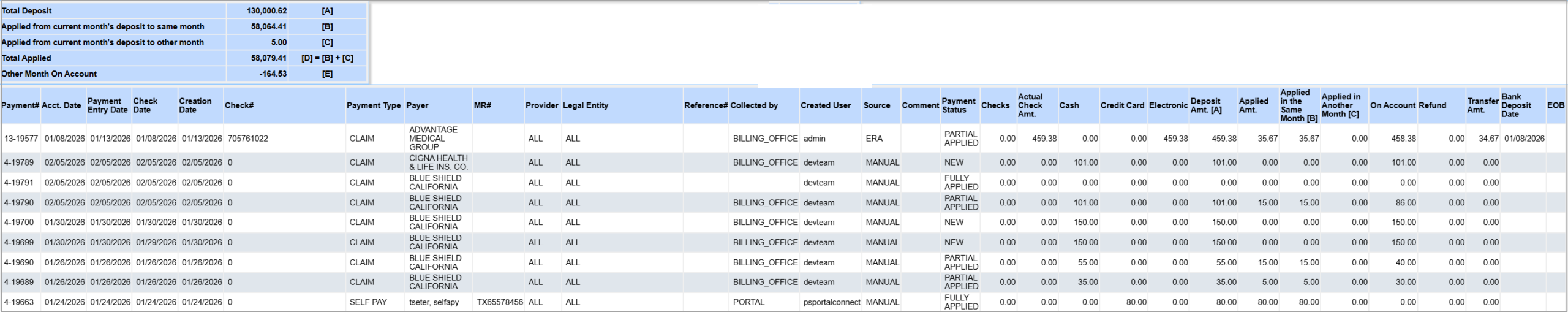Viewport: 1568px width, 312px height.
Task: Click MR number TX65578456
Action: [500, 302]
